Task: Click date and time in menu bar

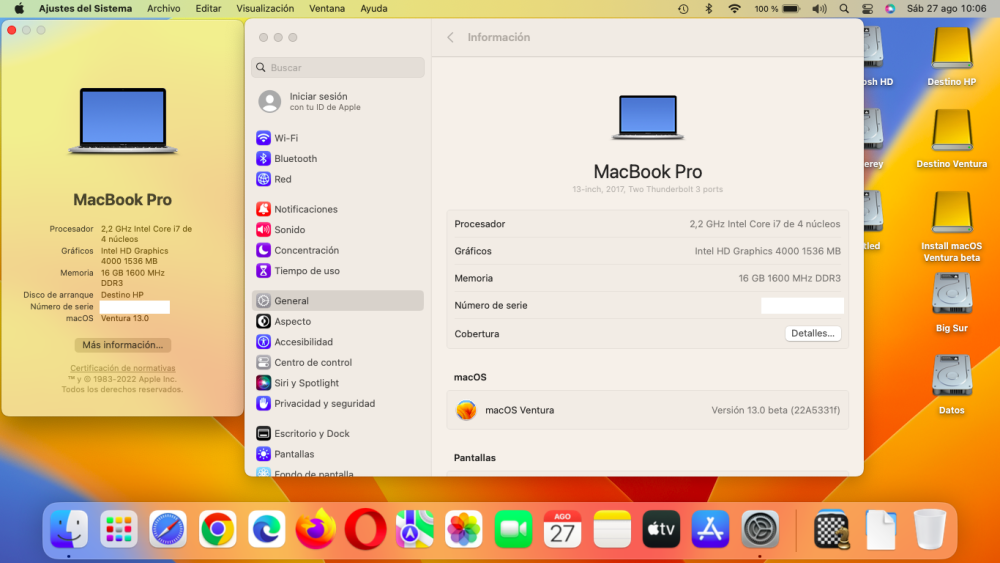Action: coord(946,9)
